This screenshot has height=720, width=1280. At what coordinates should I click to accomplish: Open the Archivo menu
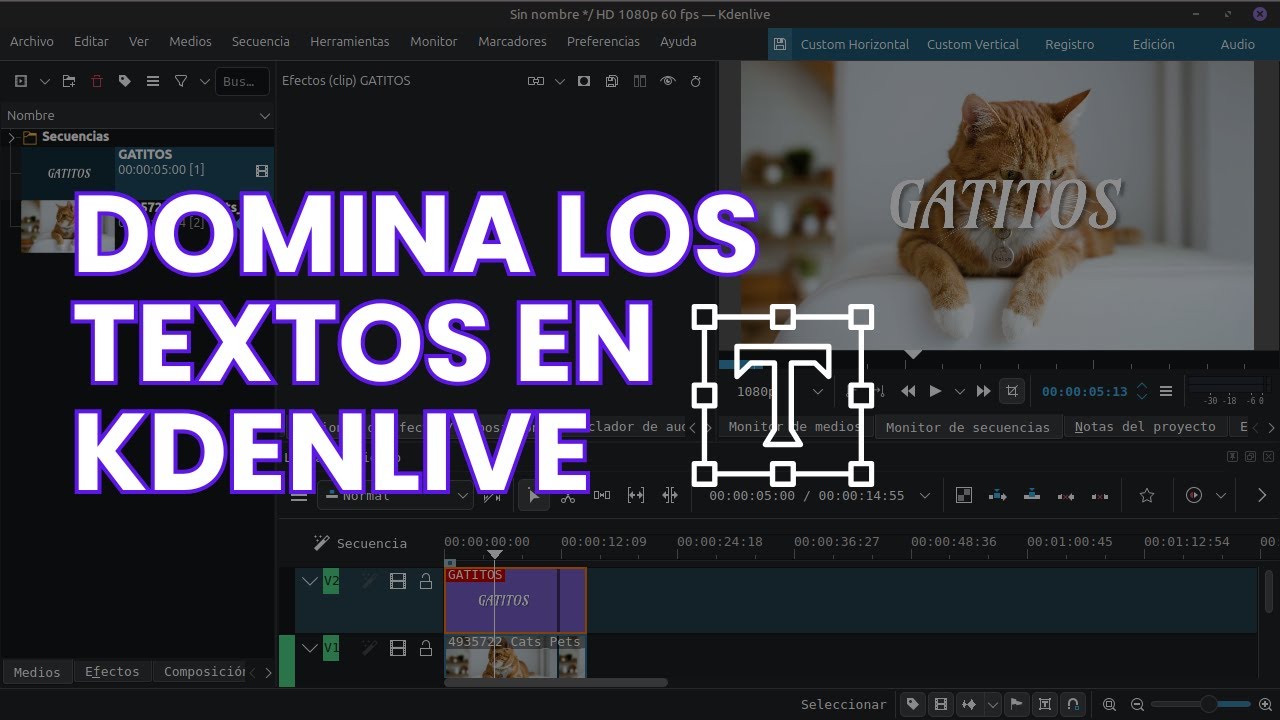32,41
